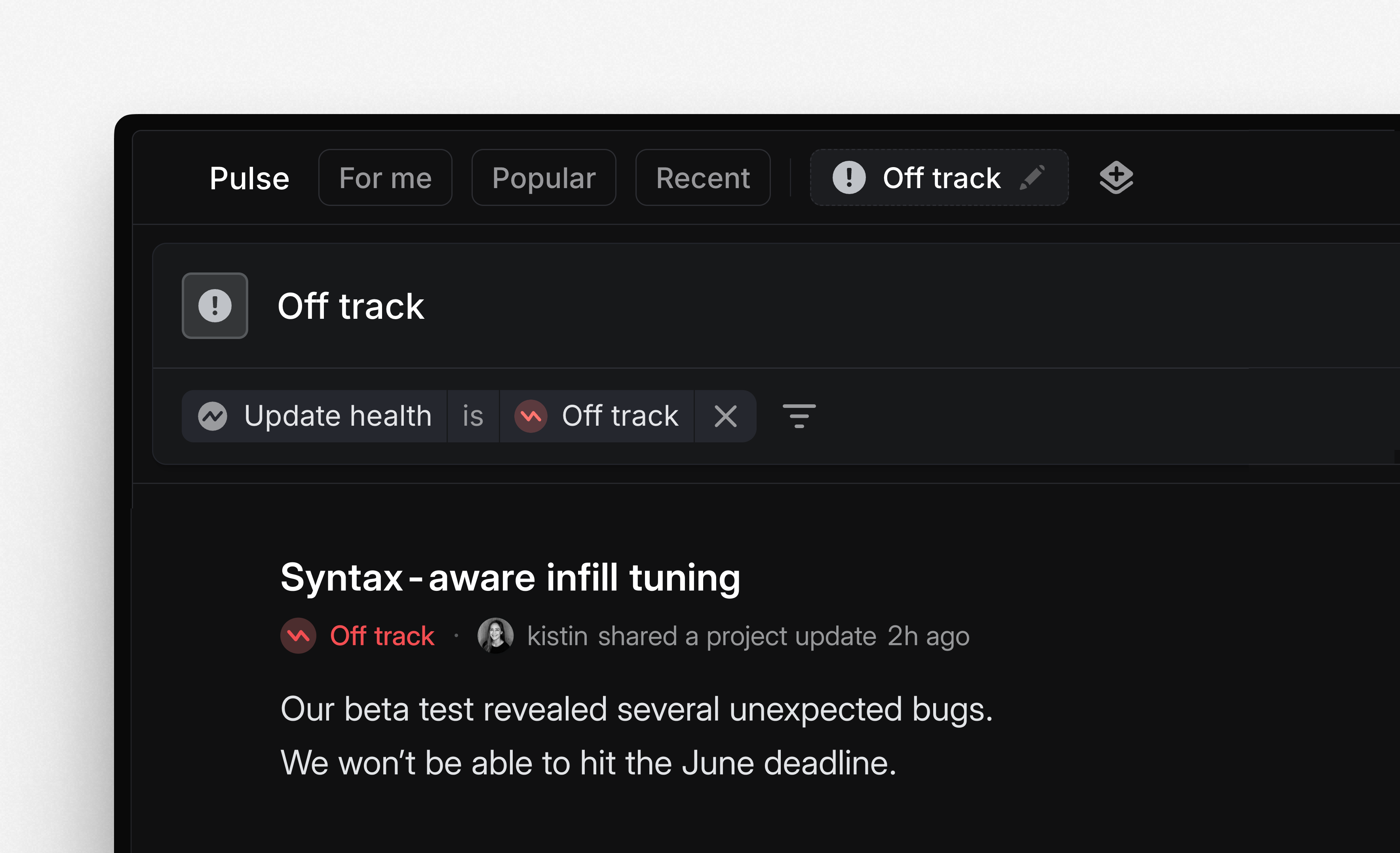Screen dimensions: 1400x853
Task: Click kistin's profile avatar
Action: [x=495, y=636]
